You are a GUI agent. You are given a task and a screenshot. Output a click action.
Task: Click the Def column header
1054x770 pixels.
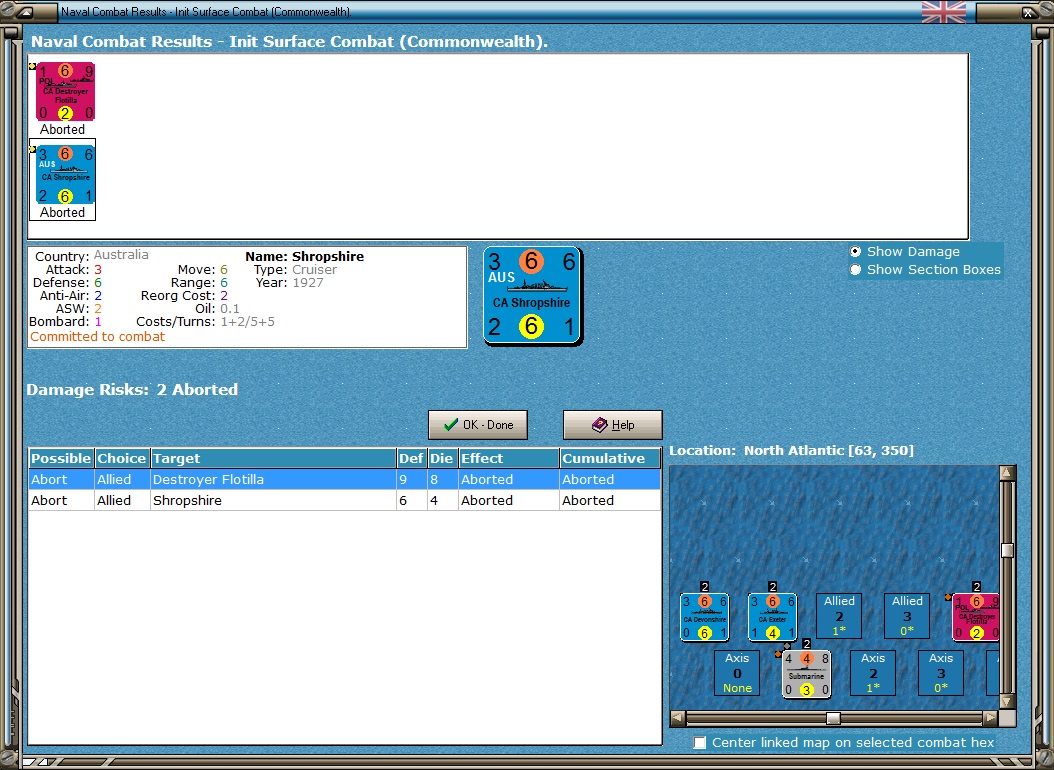coord(411,458)
